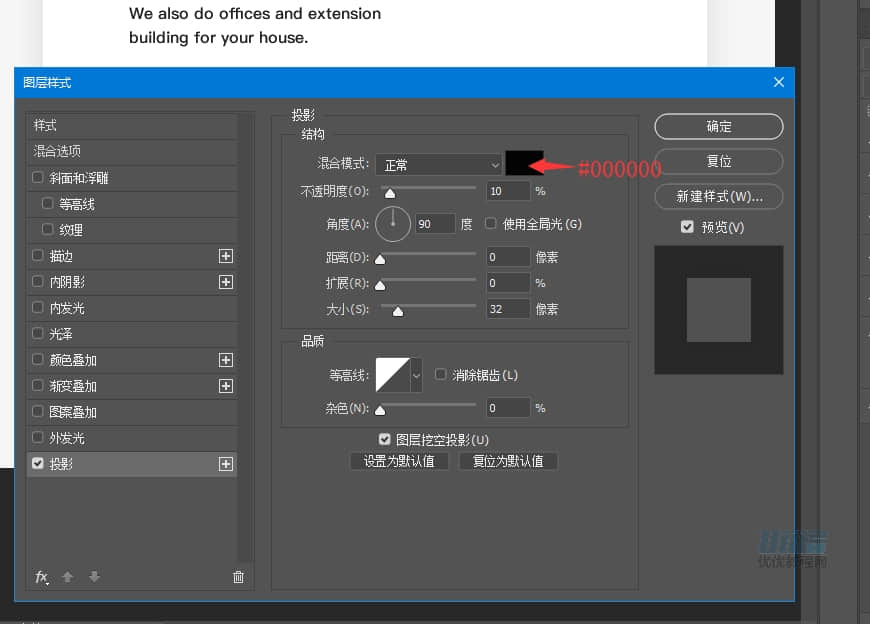Enable the 等高线 sub-option checkbox
Screen dimensions: 870x624
coord(48,204)
